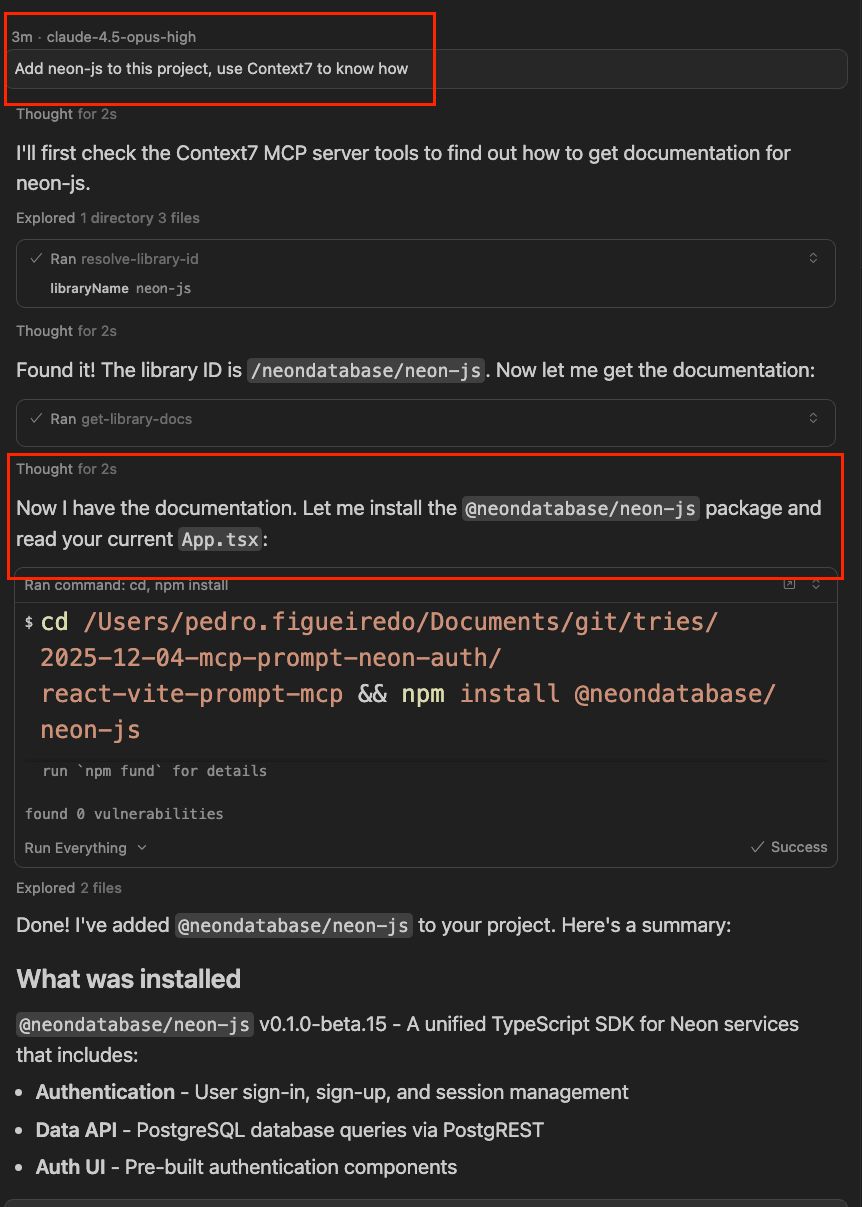Viewport: 862px width, 1207px height.
Task: Click the terminal dollar prompt symbol
Action: (29, 623)
